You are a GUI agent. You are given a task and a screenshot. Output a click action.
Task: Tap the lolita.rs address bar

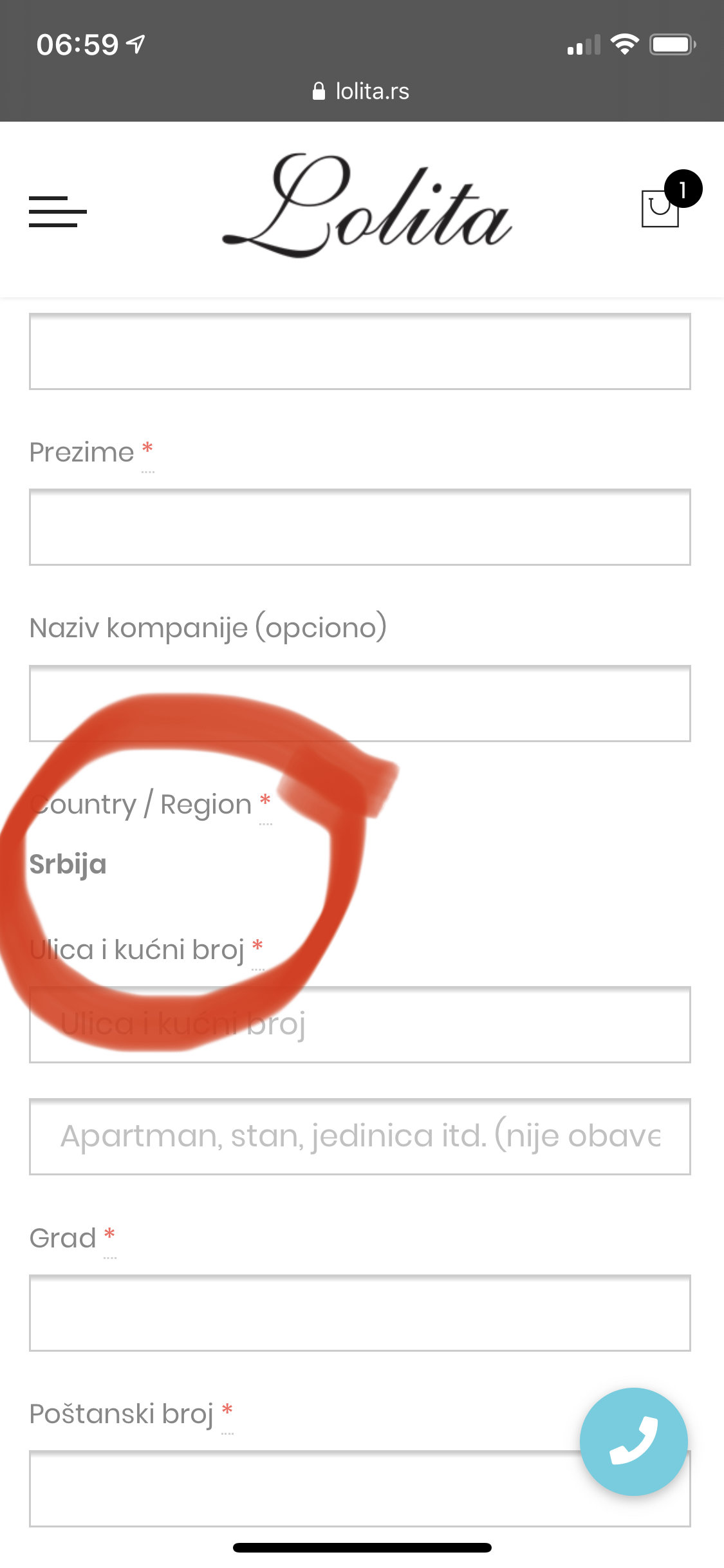coord(361,91)
